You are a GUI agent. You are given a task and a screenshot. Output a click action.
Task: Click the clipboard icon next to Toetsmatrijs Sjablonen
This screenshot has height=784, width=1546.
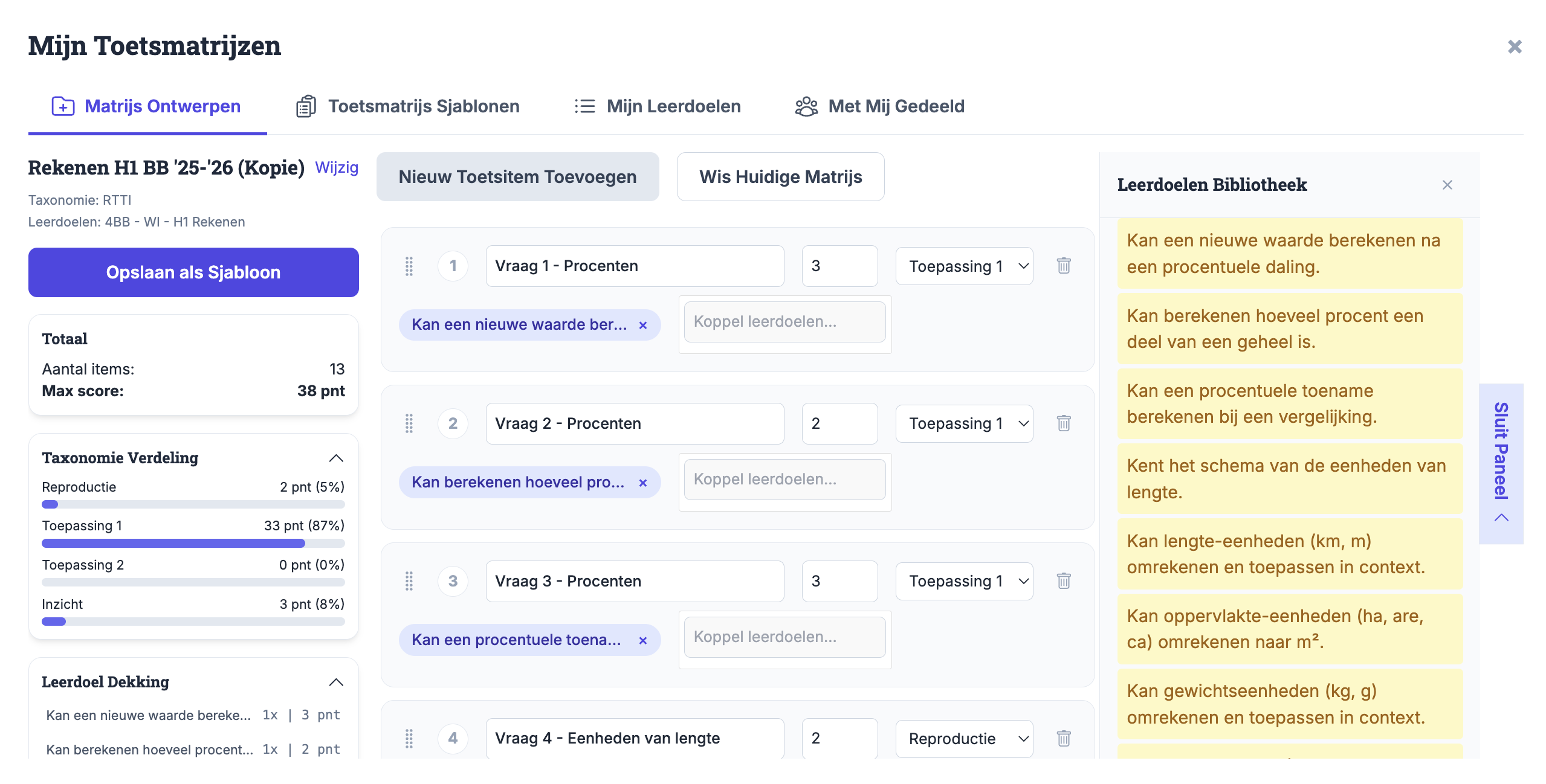tap(305, 106)
